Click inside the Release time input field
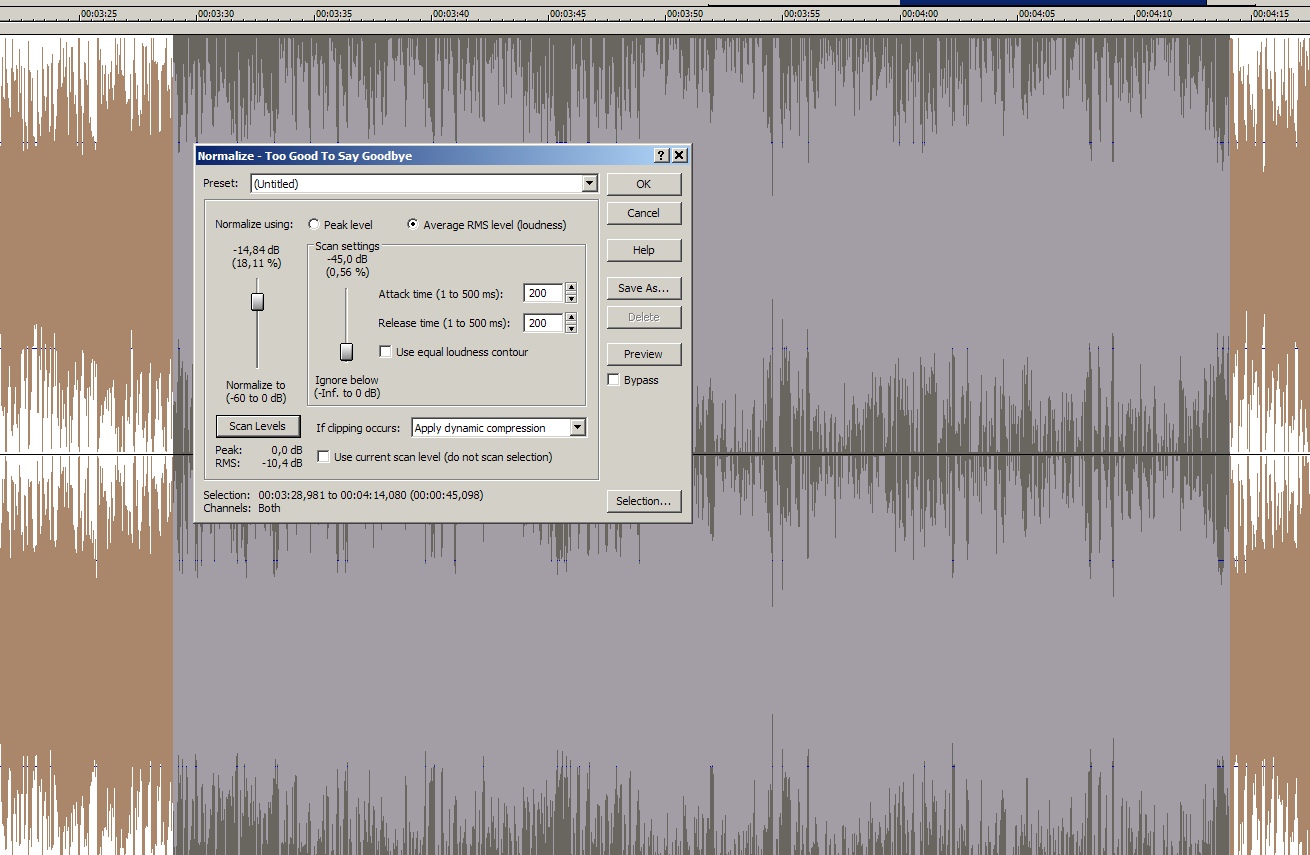1310x855 pixels. tap(543, 323)
